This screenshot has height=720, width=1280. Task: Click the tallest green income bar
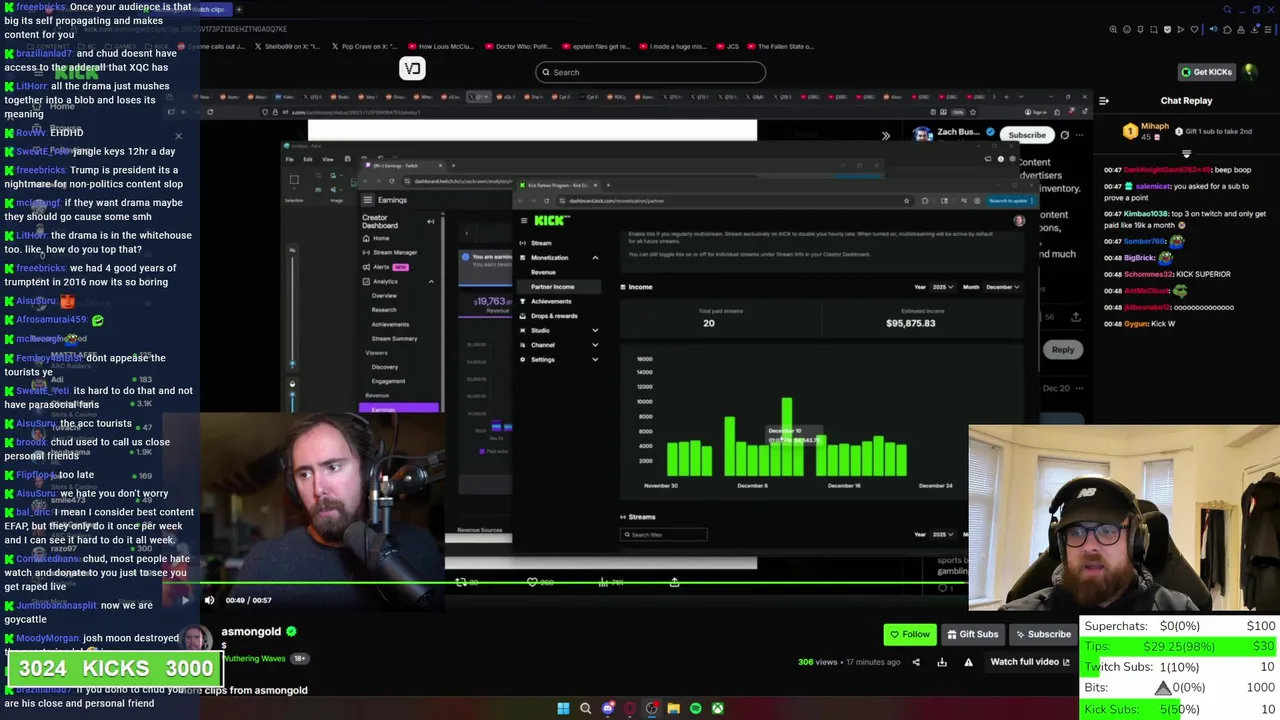click(x=787, y=436)
